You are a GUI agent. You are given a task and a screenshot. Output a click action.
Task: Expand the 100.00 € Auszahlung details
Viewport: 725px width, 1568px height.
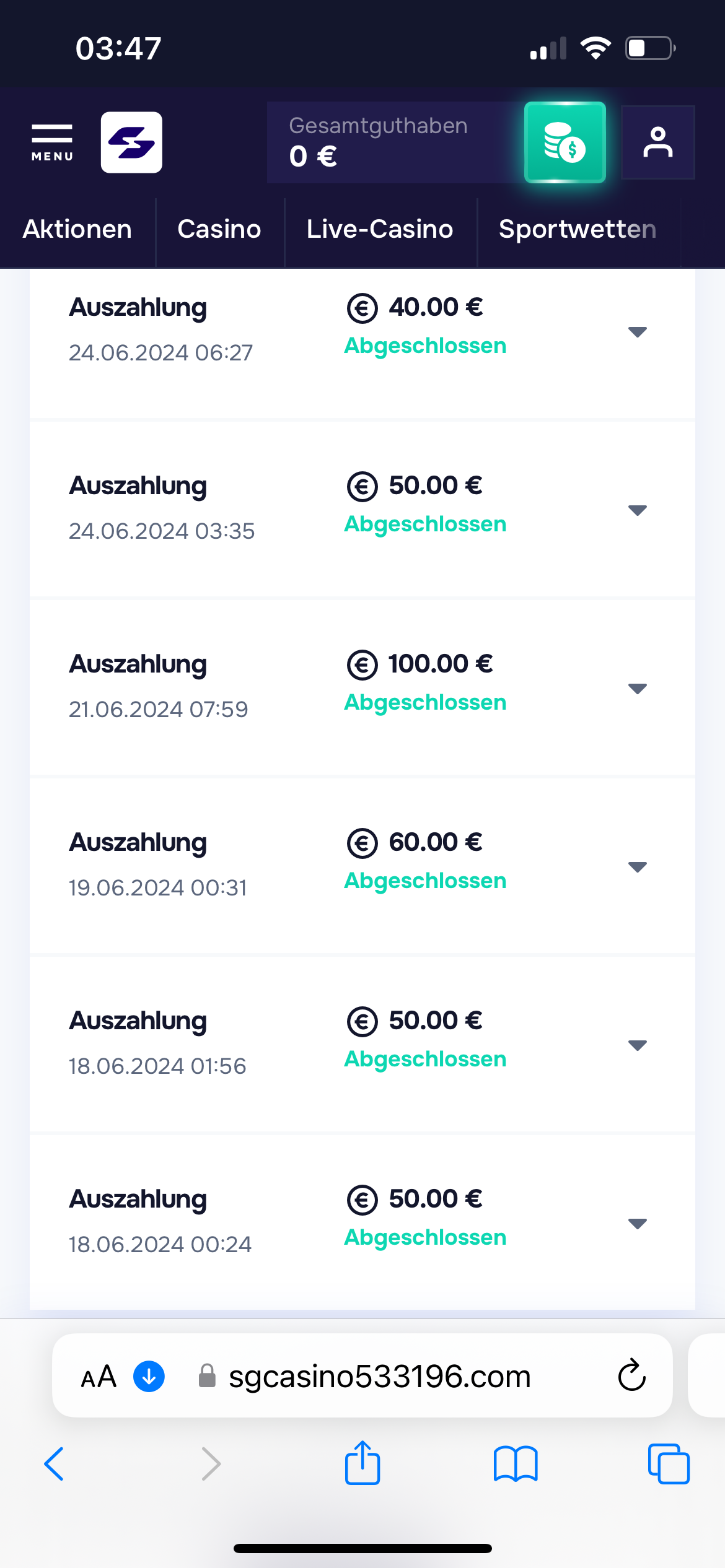[x=637, y=689]
